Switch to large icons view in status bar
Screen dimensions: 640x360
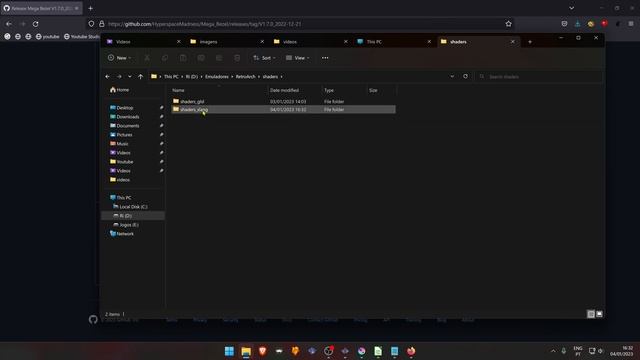[599, 314]
